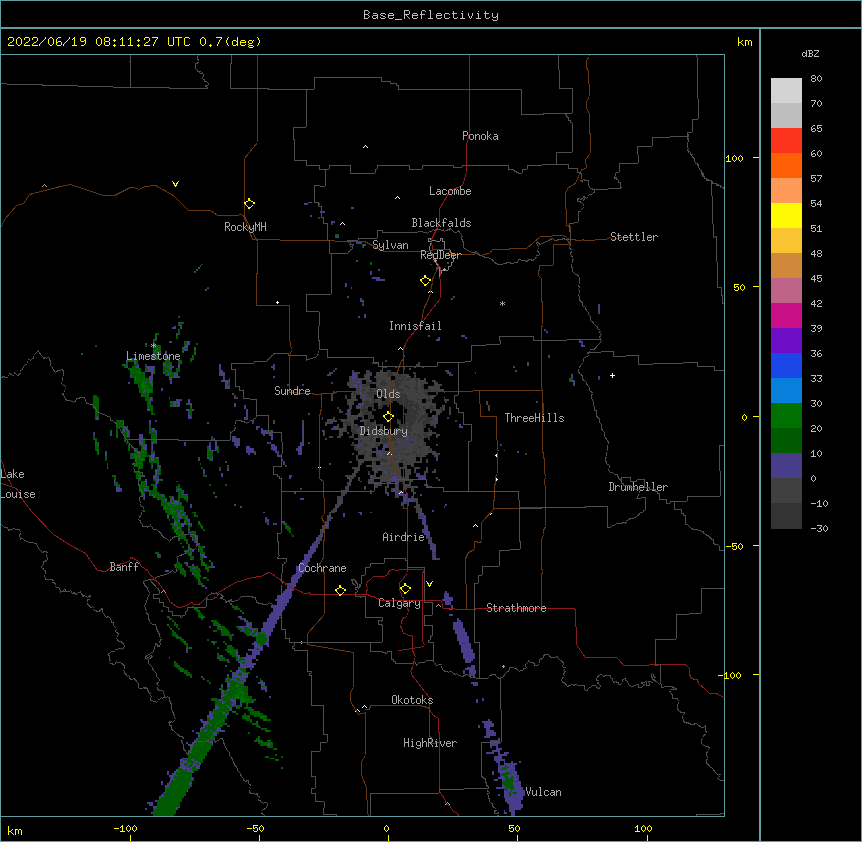Image resolution: width=862 pixels, height=842 pixels.
Task: Click the green 30 dBZ legend swatch
Action: coord(786,416)
